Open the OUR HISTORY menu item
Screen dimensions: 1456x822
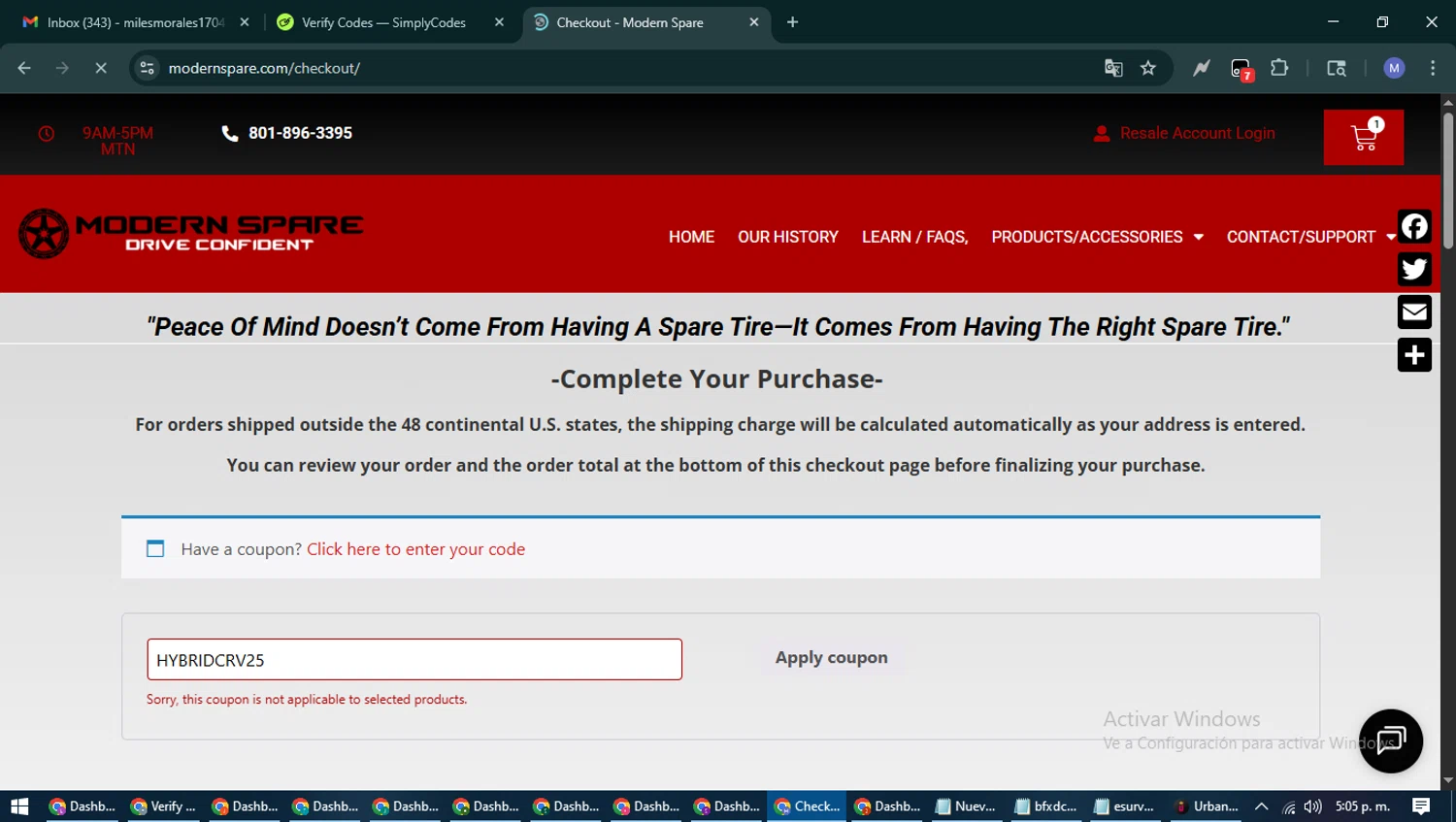(x=787, y=237)
